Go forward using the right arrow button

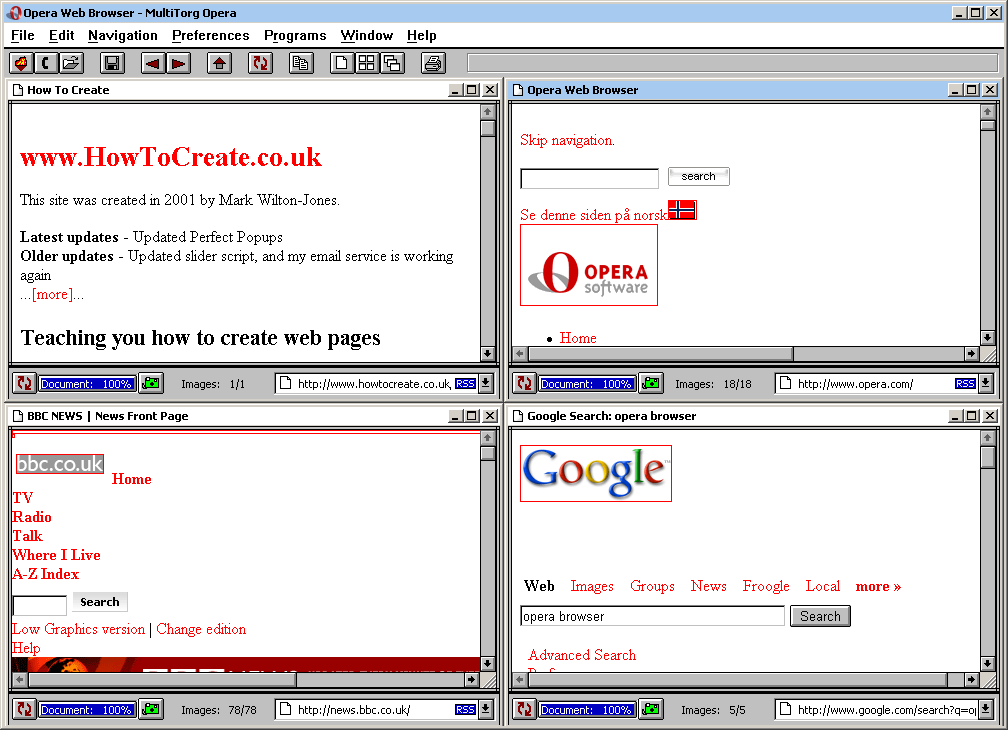(x=178, y=63)
